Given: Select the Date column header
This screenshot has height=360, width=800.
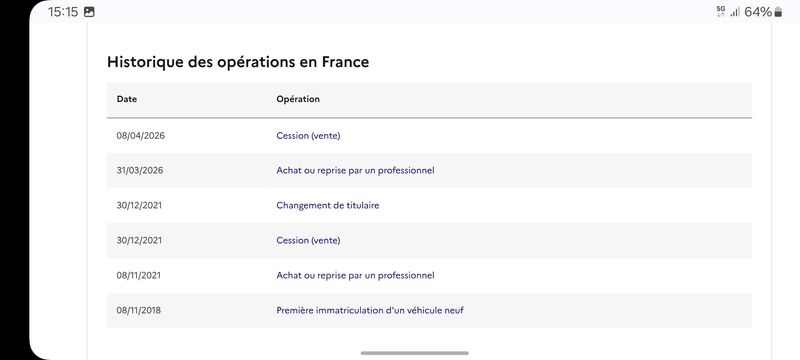Looking at the screenshot, I should (x=127, y=99).
